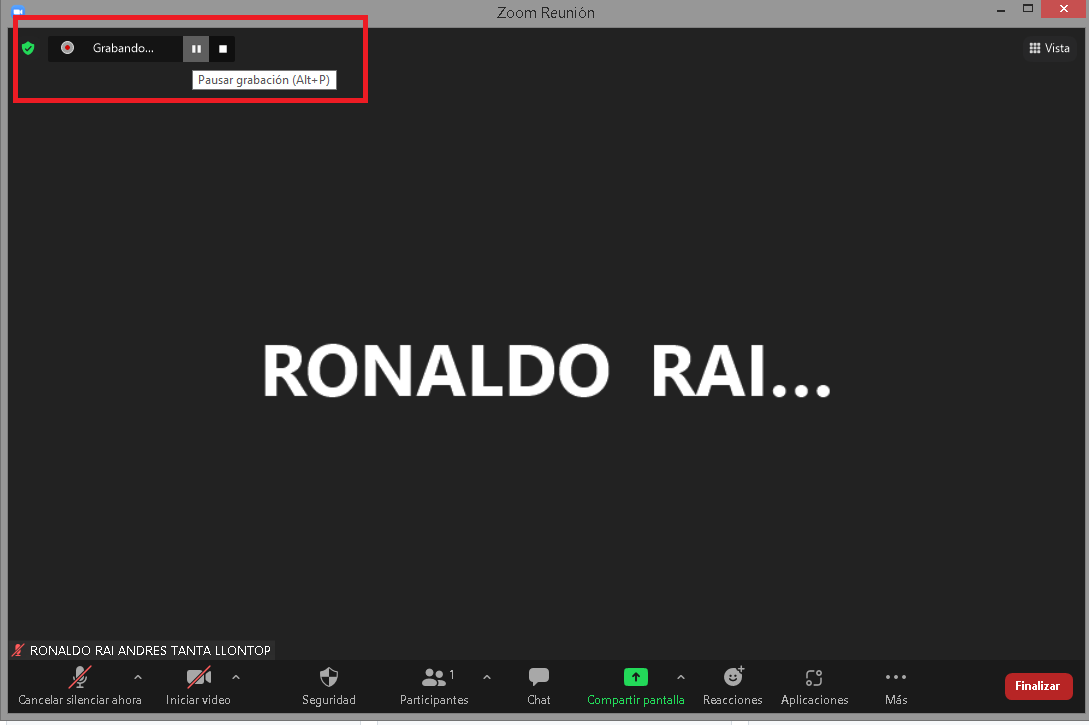Click Compartir pantalla to share screen

pos(636,686)
